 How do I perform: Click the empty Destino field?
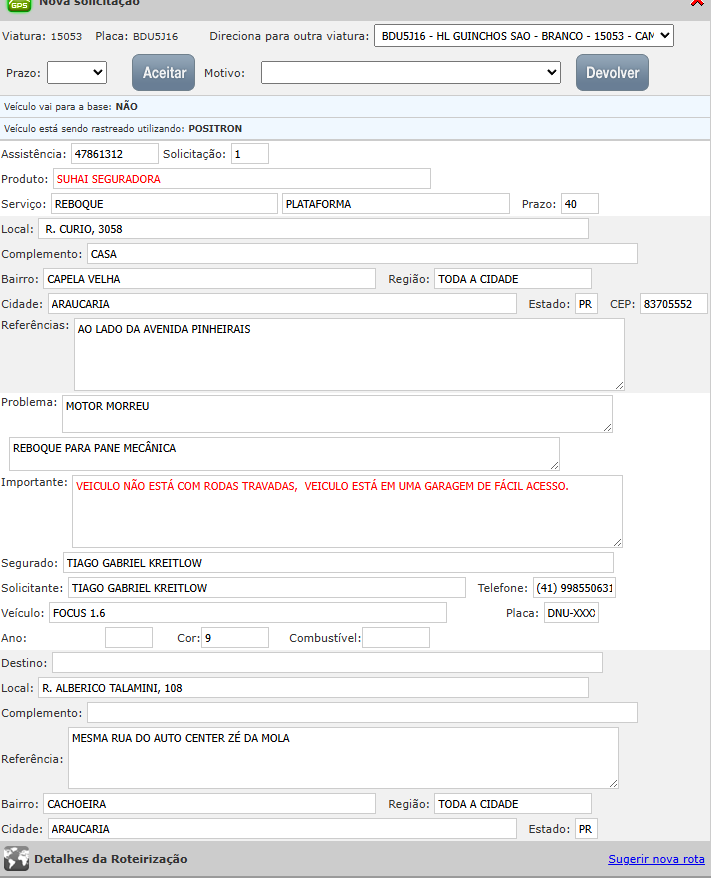pyautogui.click(x=328, y=663)
